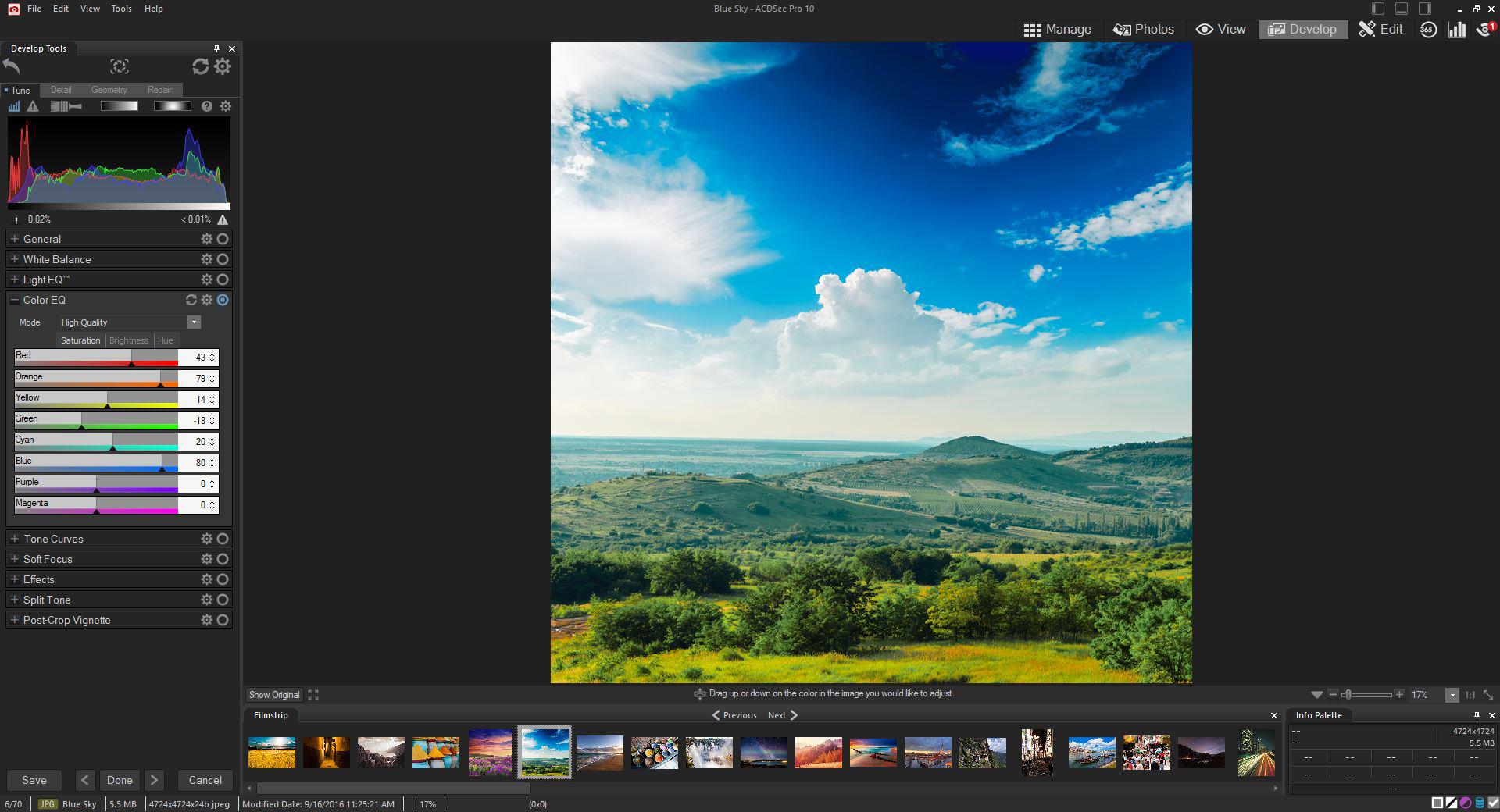Click the Show Original button
The height and width of the screenshot is (812, 1500).
click(274, 695)
